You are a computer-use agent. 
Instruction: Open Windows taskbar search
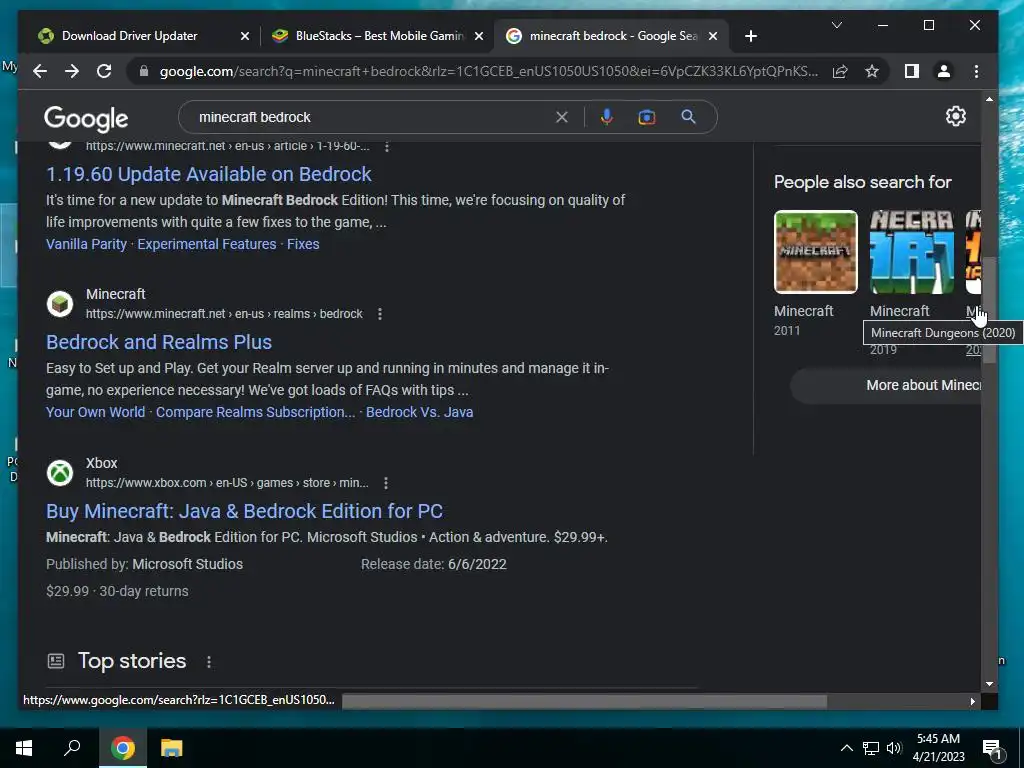click(72, 748)
